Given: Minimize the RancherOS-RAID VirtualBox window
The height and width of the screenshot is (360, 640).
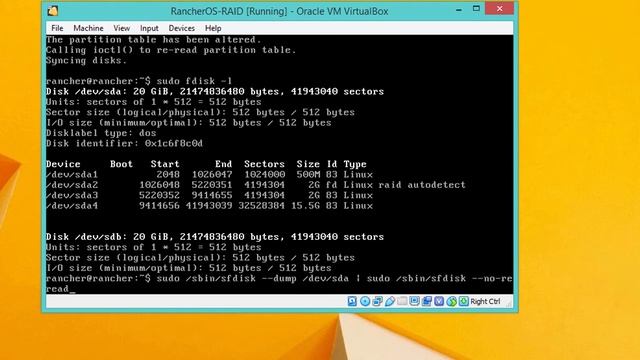Looking at the screenshot, I should [459, 9].
